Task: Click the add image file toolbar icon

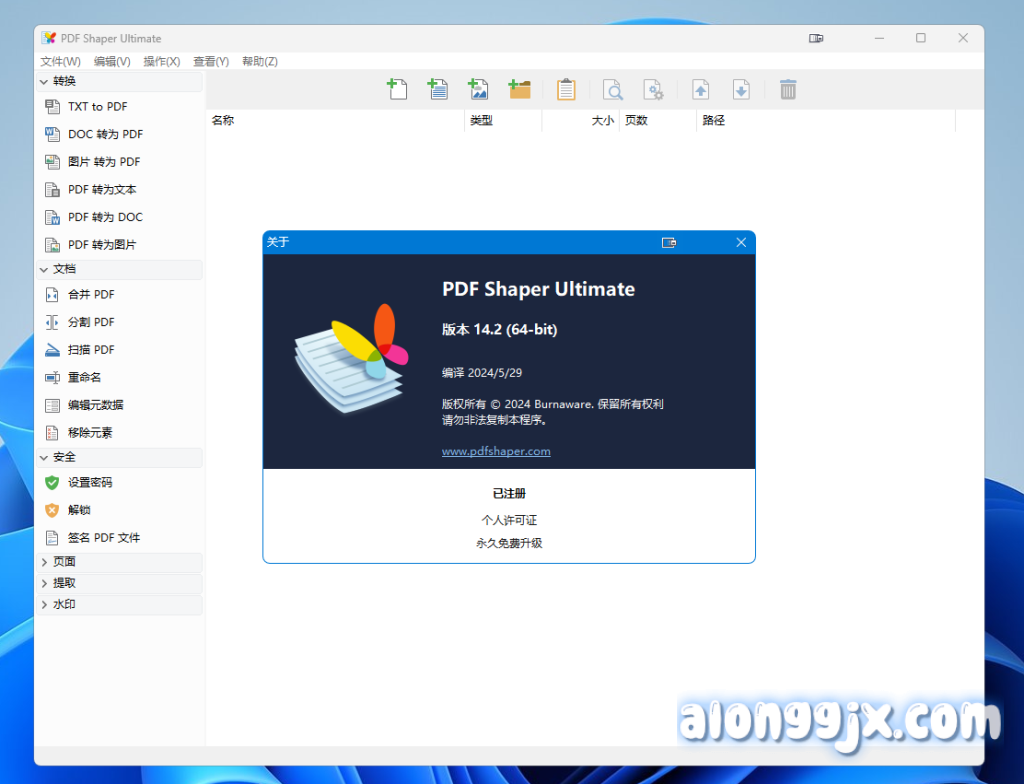Action: (x=479, y=90)
